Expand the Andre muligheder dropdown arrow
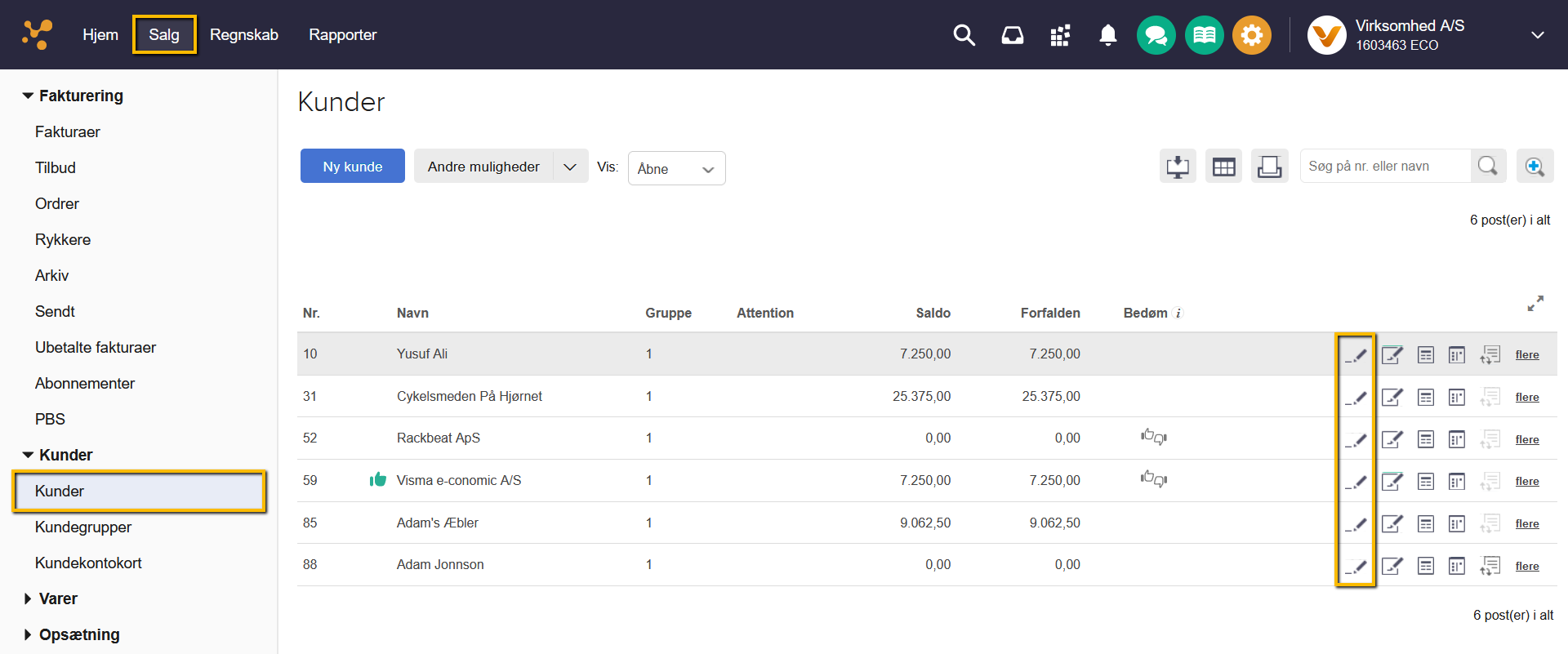The height and width of the screenshot is (654, 1568). click(570, 167)
